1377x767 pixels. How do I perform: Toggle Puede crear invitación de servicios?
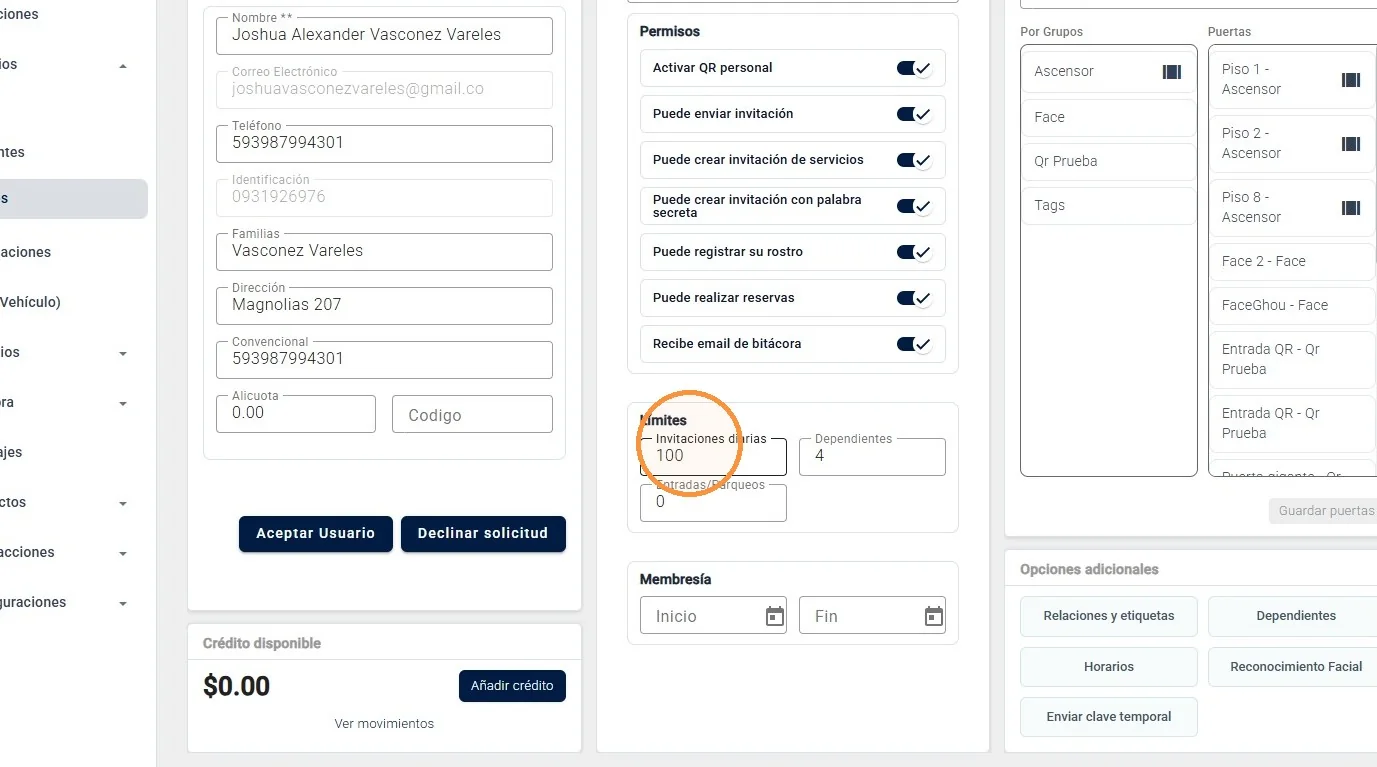point(914,160)
